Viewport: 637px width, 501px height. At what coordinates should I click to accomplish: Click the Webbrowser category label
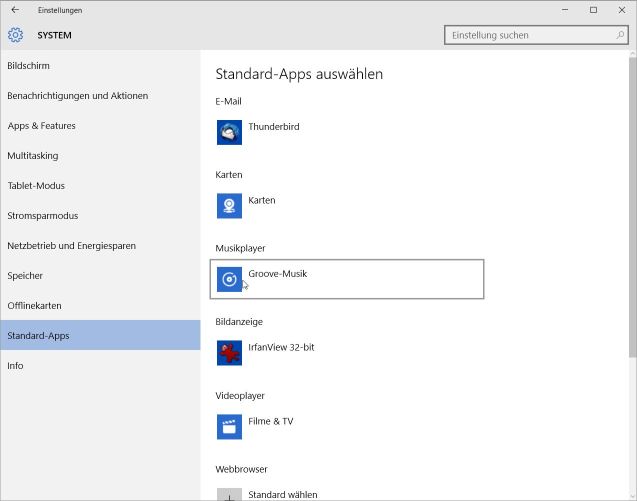[x=241, y=469]
